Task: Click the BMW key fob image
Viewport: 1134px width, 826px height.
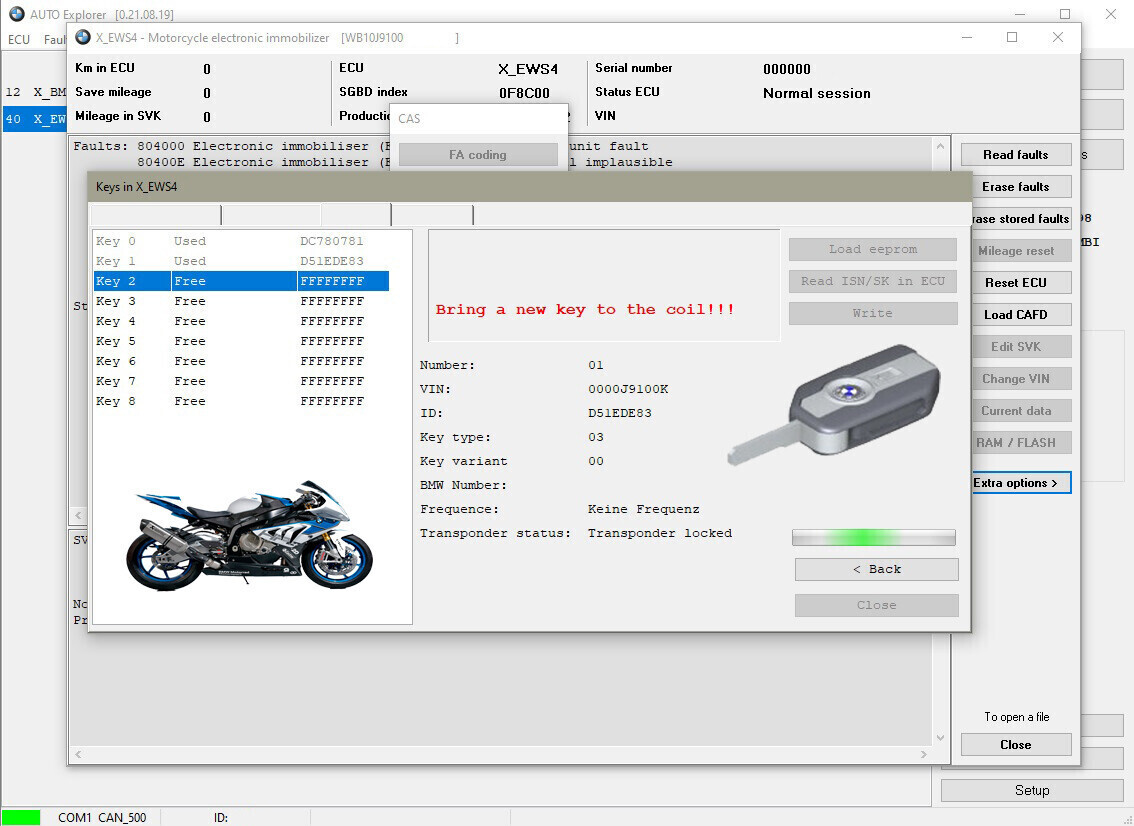Action: click(x=835, y=405)
